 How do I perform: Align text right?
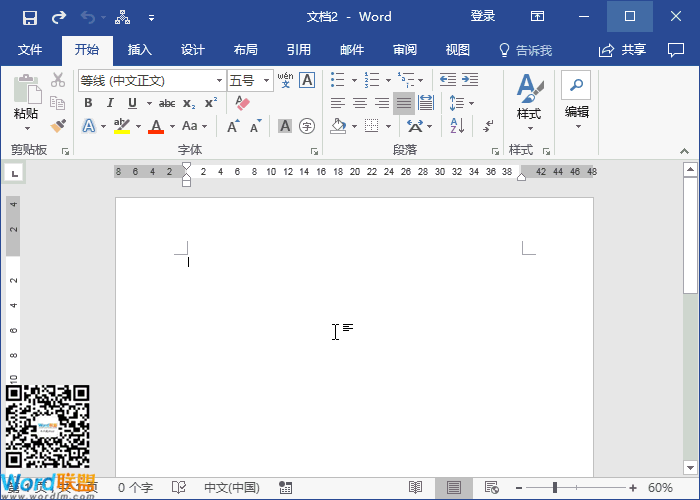[x=382, y=103]
